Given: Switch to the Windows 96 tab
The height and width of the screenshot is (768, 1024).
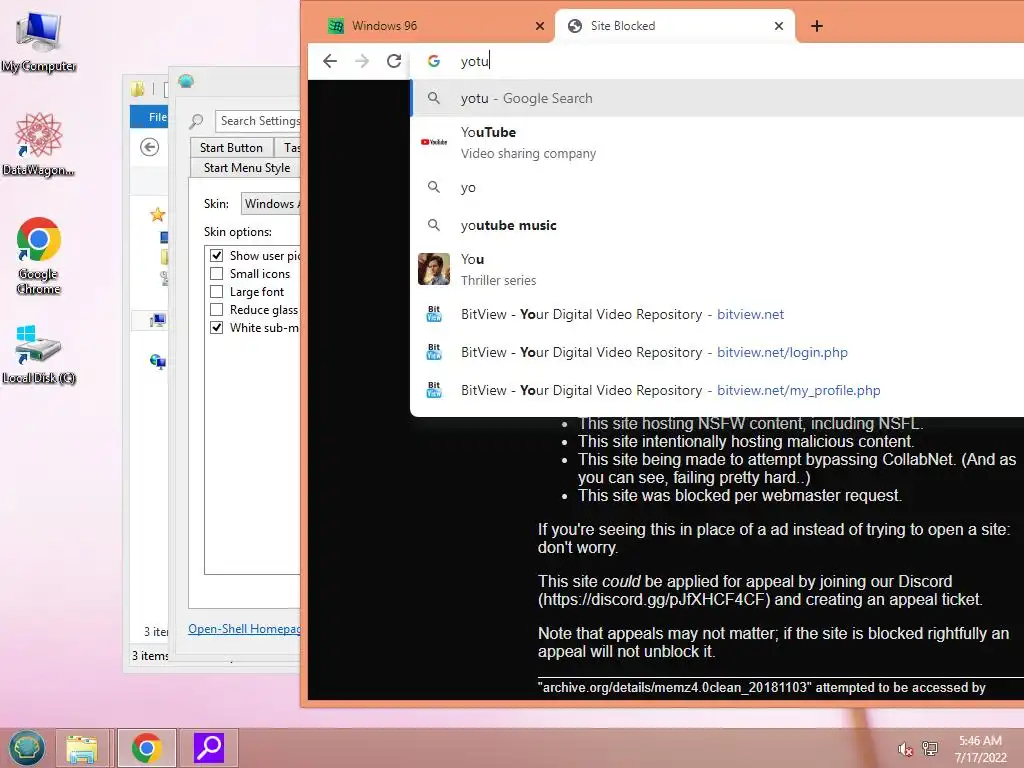Looking at the screenshot, I should (431, 26).
